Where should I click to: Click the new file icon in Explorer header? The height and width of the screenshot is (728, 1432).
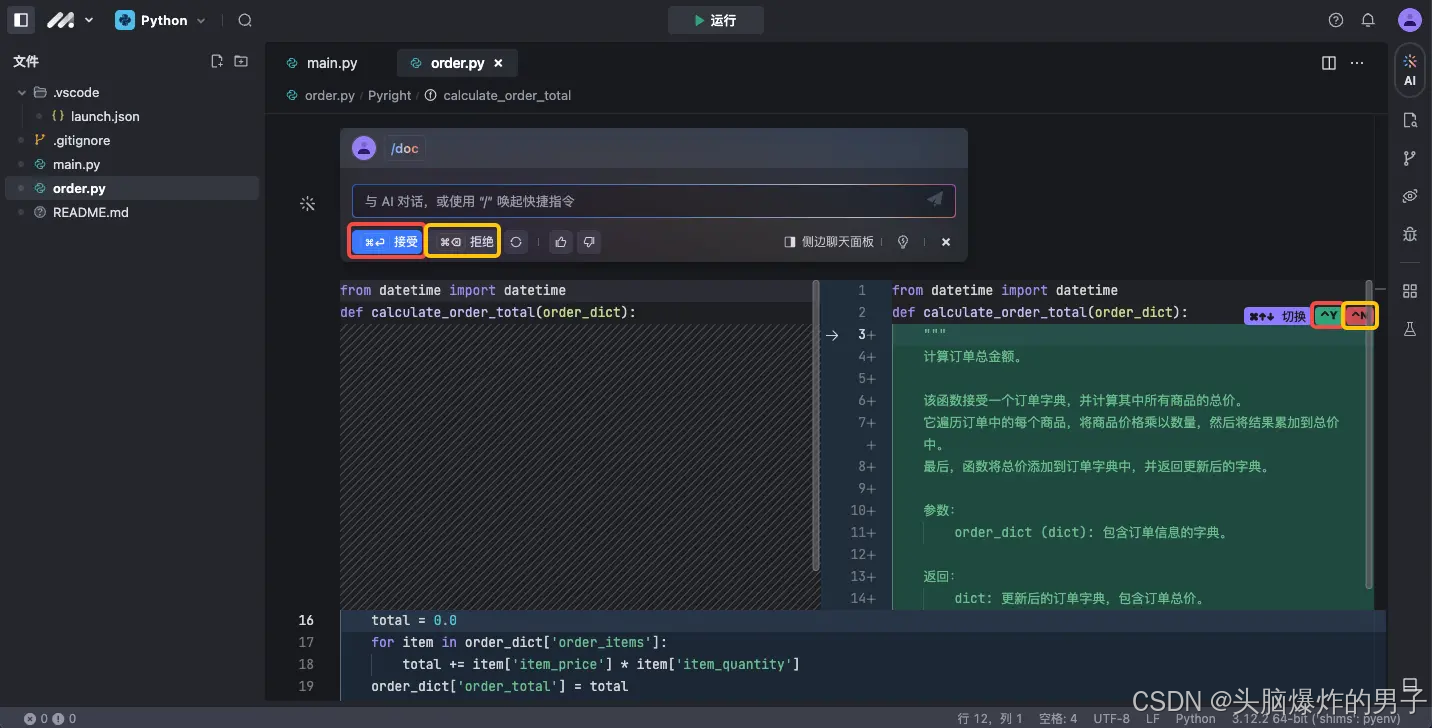tap(217, 60)
